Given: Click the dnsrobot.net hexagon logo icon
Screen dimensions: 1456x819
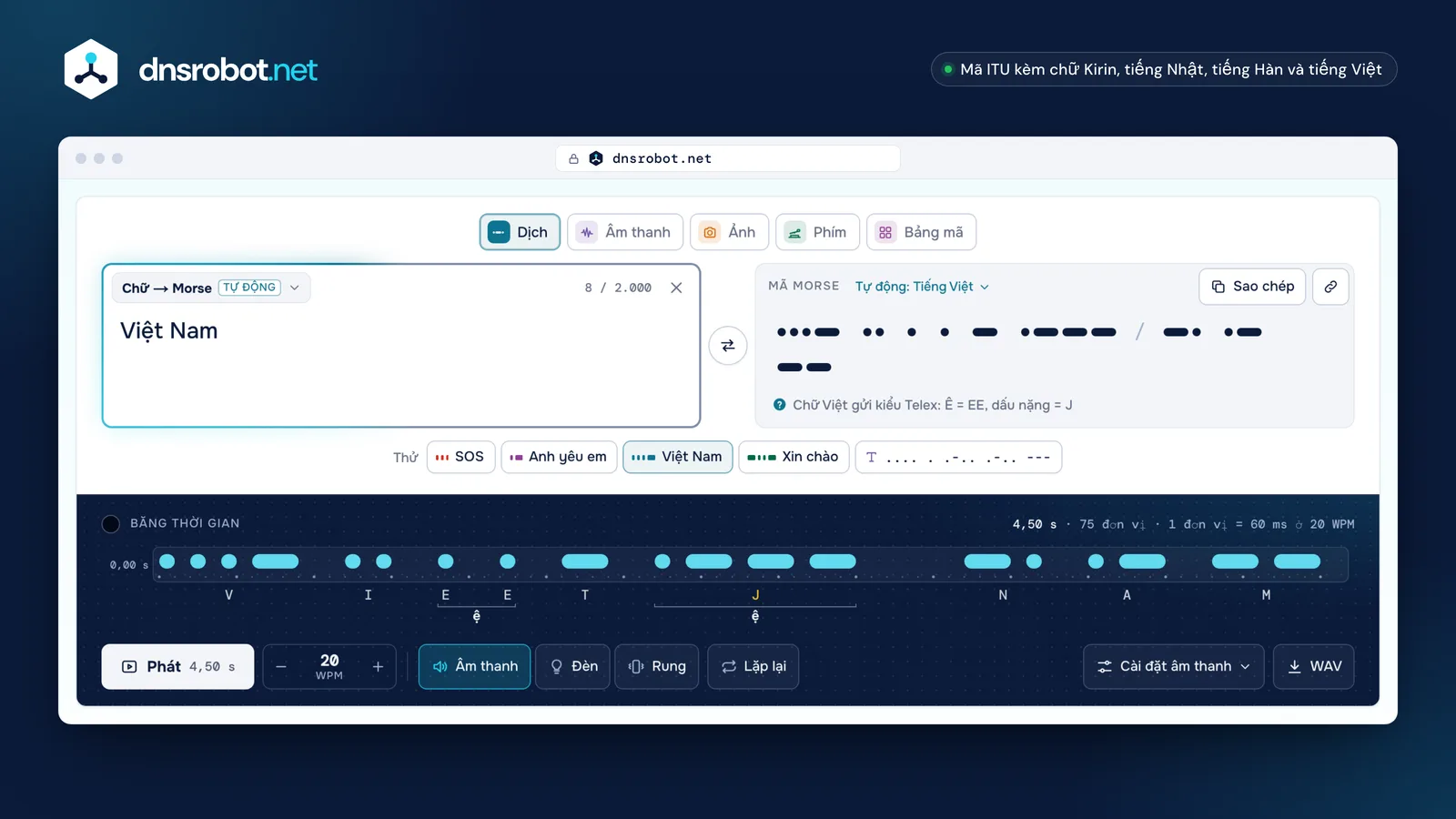Looking at the screenshot, I should click(91, 69).
